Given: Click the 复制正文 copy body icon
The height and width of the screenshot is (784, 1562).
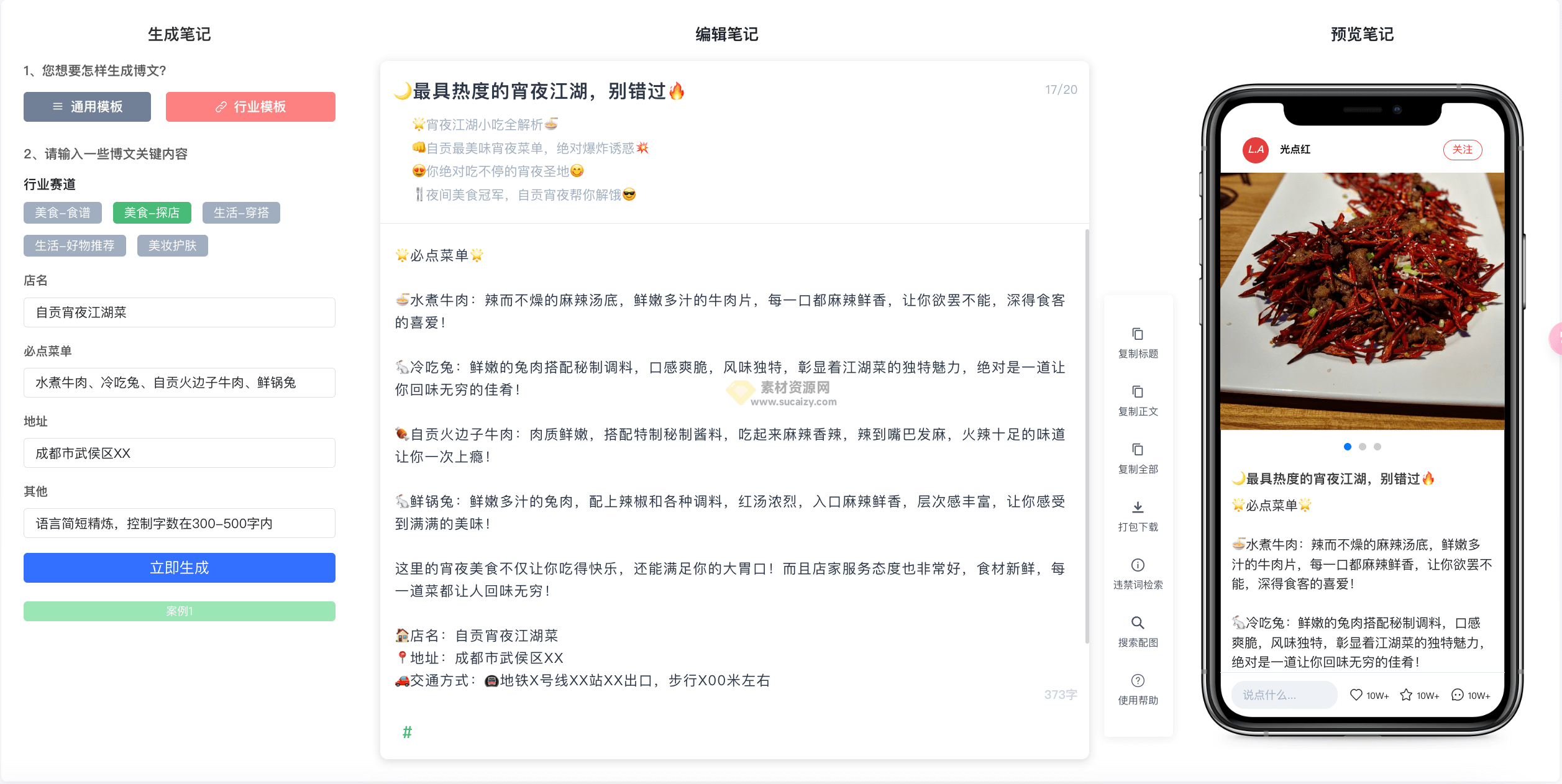Looking at the screenshot, I should pos(1138,391).
